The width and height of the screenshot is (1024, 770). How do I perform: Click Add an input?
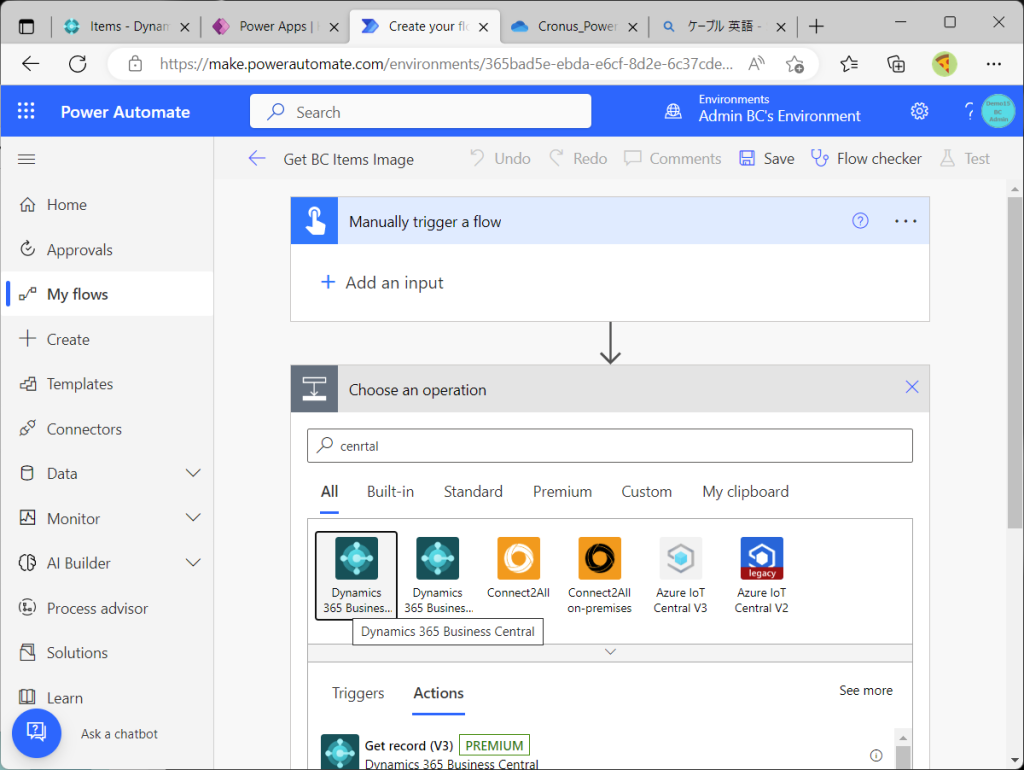click(x=382, y=282)
